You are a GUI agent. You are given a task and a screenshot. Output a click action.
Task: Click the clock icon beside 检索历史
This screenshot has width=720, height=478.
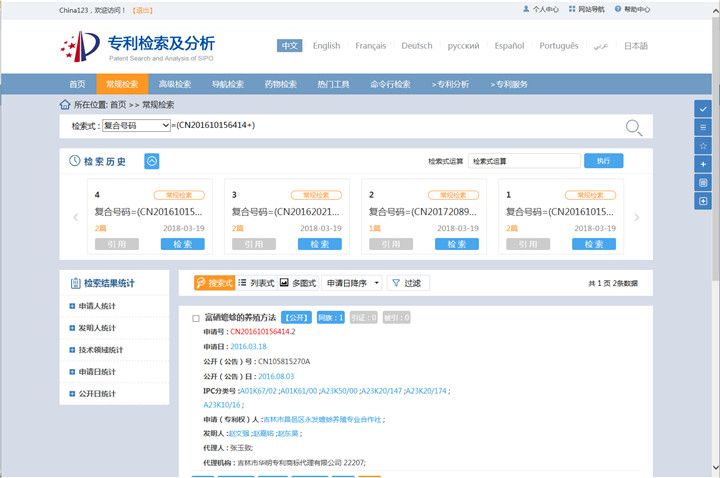[74, 161]
